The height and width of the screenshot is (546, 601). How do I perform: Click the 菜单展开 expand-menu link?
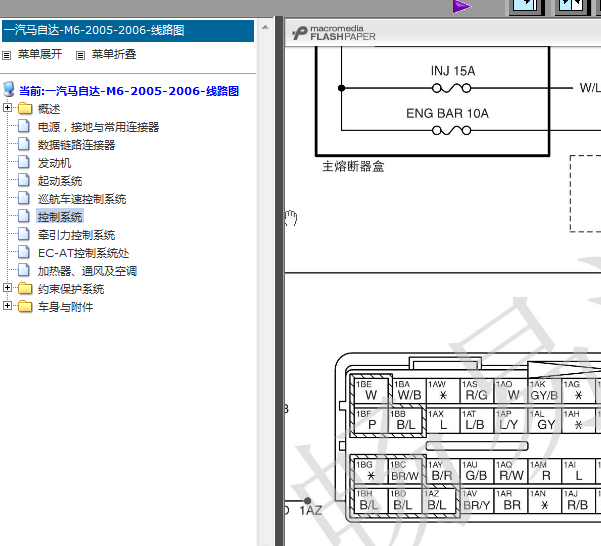[x=40, y=54]
